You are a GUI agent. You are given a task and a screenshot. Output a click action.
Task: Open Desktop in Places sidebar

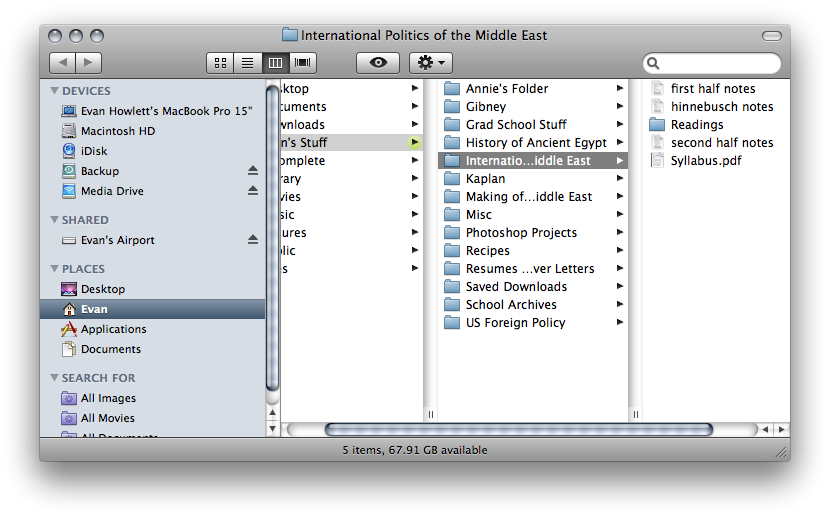[152, 289]
